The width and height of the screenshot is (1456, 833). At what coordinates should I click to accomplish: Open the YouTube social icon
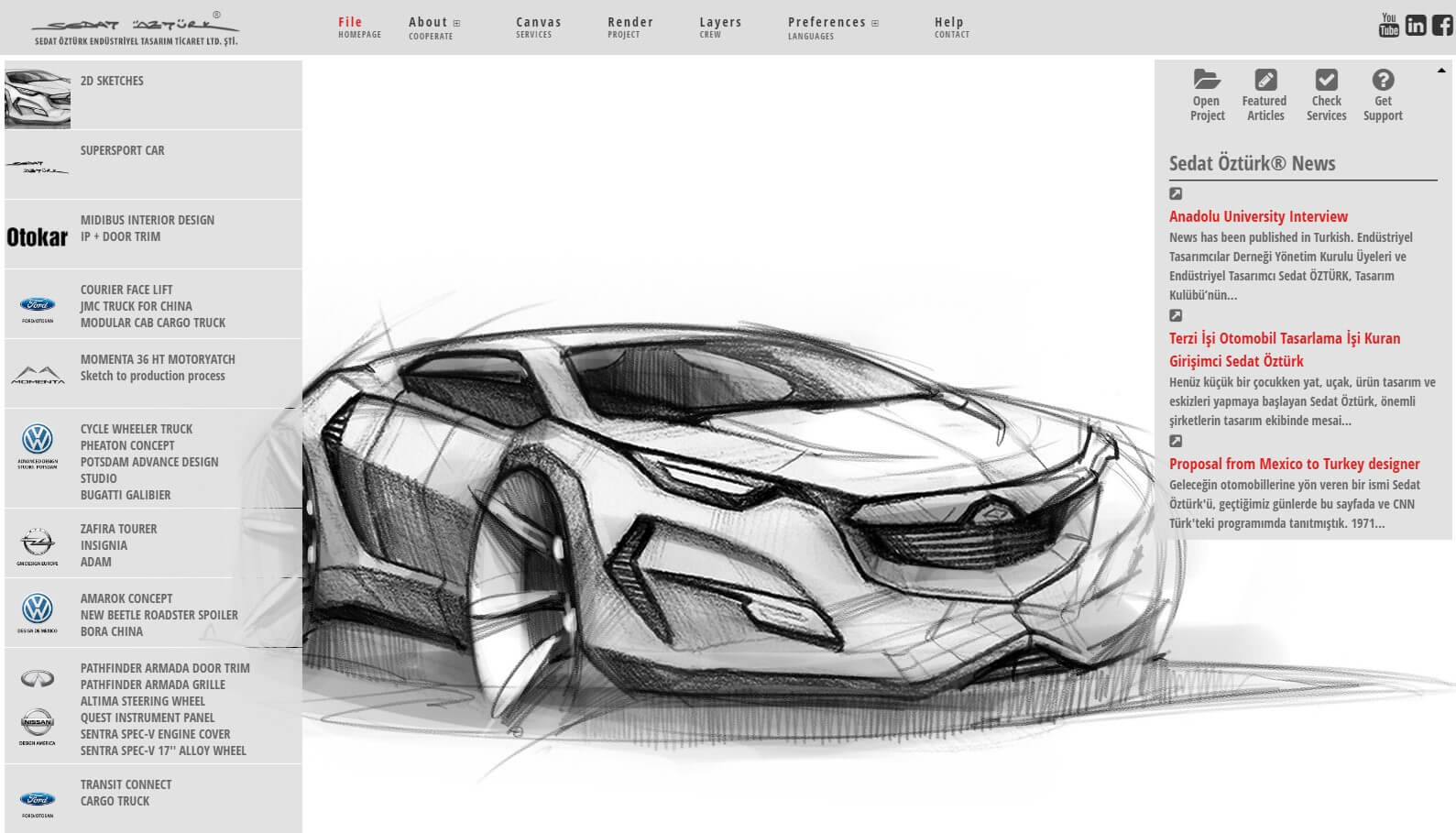tap(1388, 25)
